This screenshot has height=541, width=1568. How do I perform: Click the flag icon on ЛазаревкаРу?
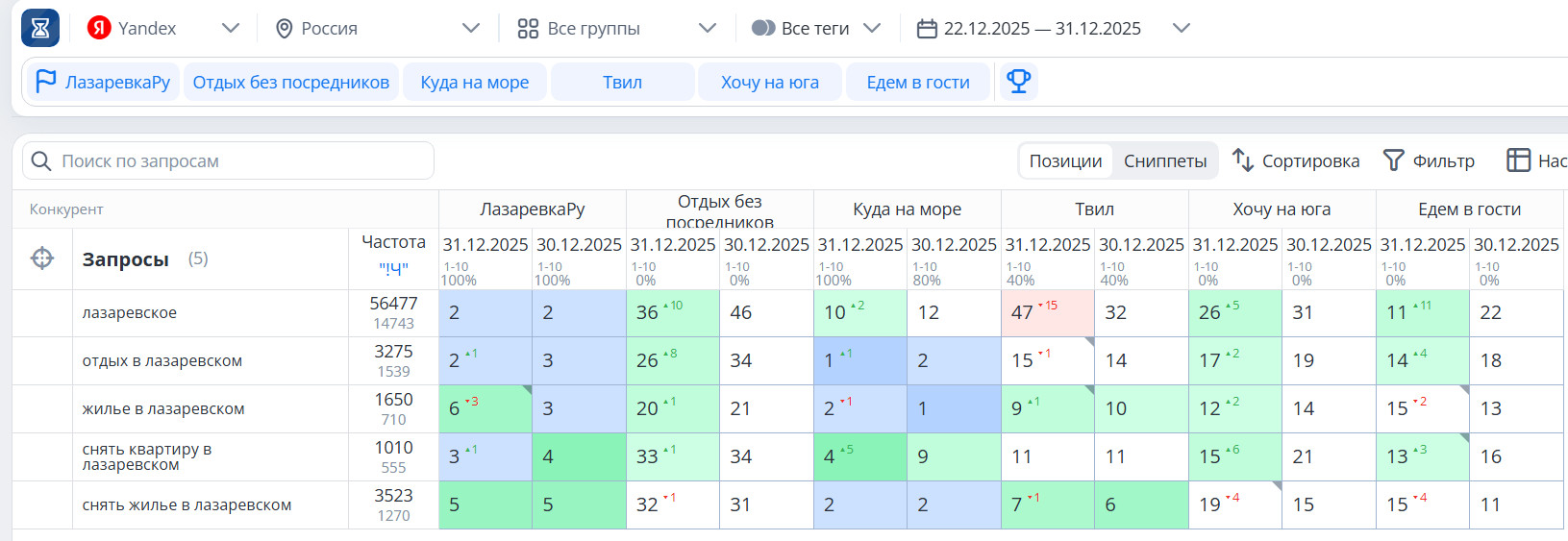coord(45,82)
